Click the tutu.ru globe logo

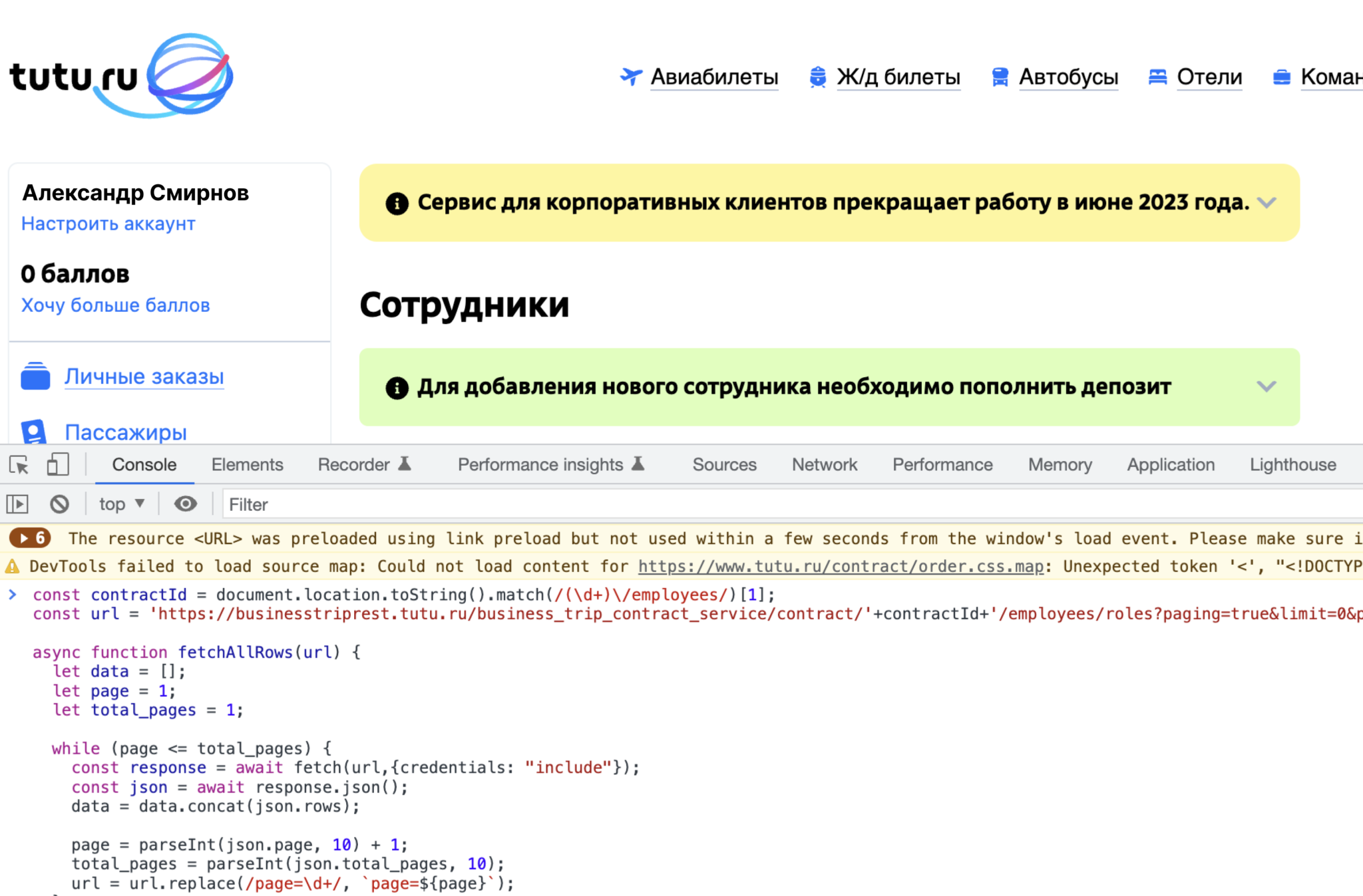coord(190,75)
